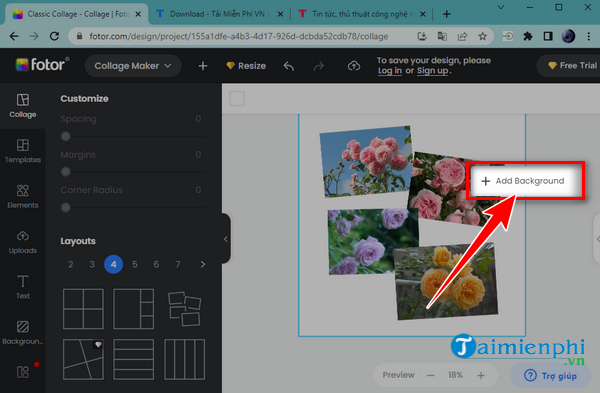Select layout count 6

[x=156, y=264]
